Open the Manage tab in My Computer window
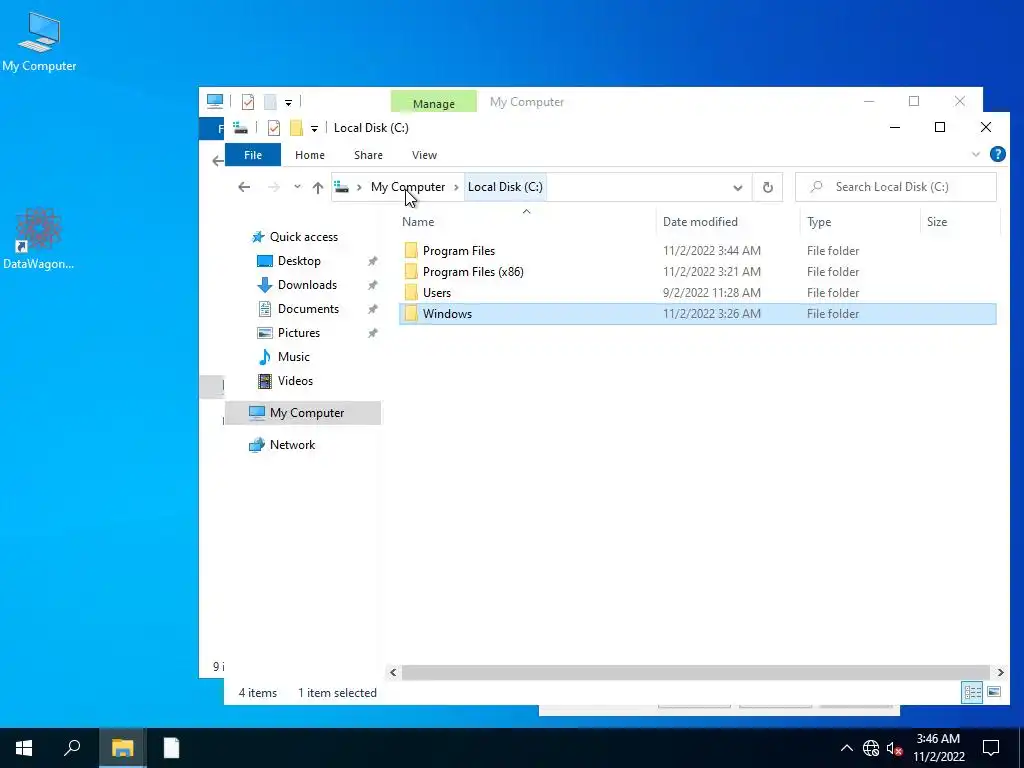The height and width of the screenshot is (768, 1024). click(434, 103)
